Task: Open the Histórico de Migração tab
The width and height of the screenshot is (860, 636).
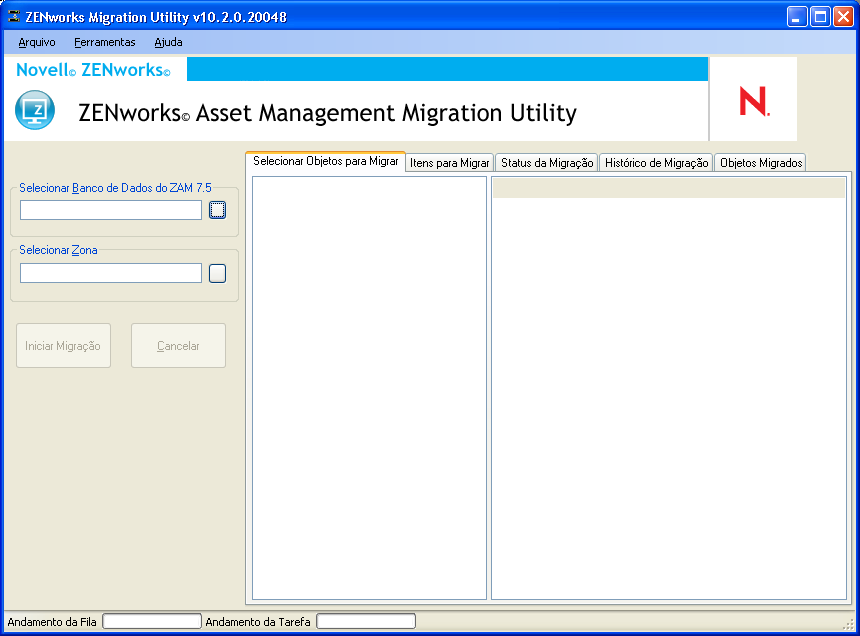Action: coord(657,163)
